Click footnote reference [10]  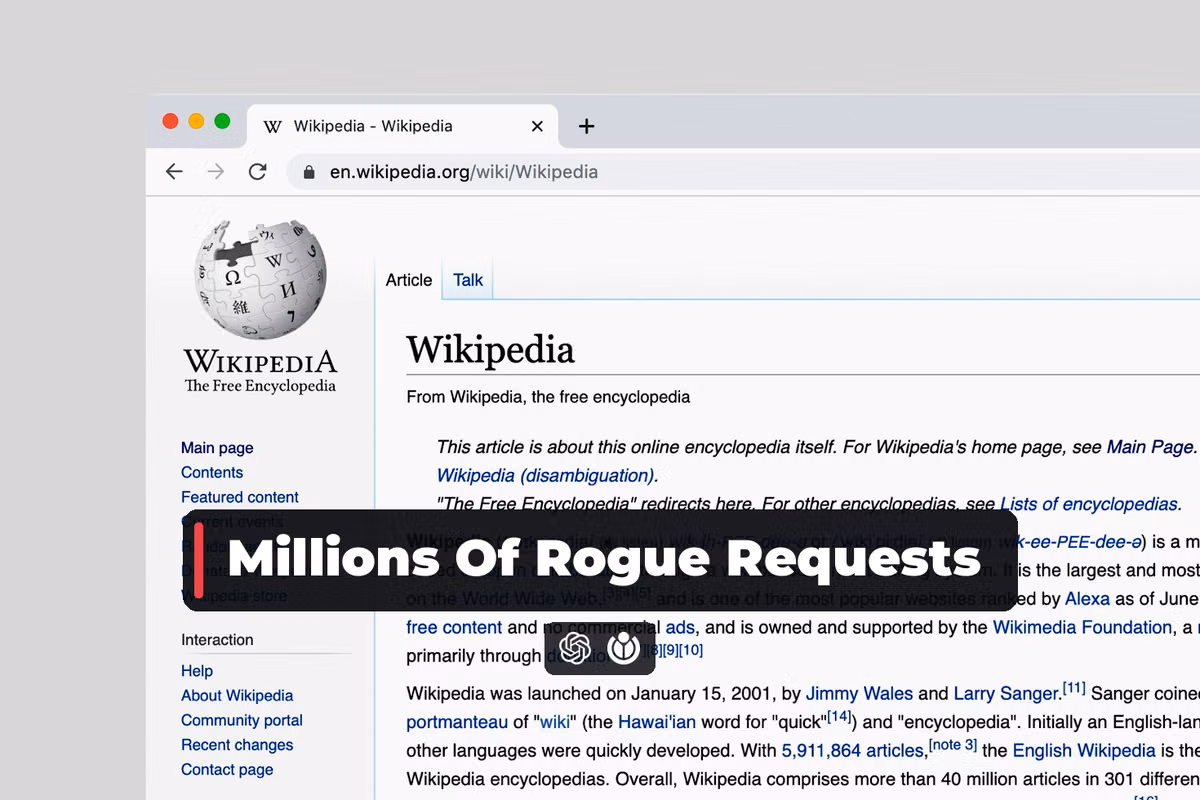click(691, 650)
